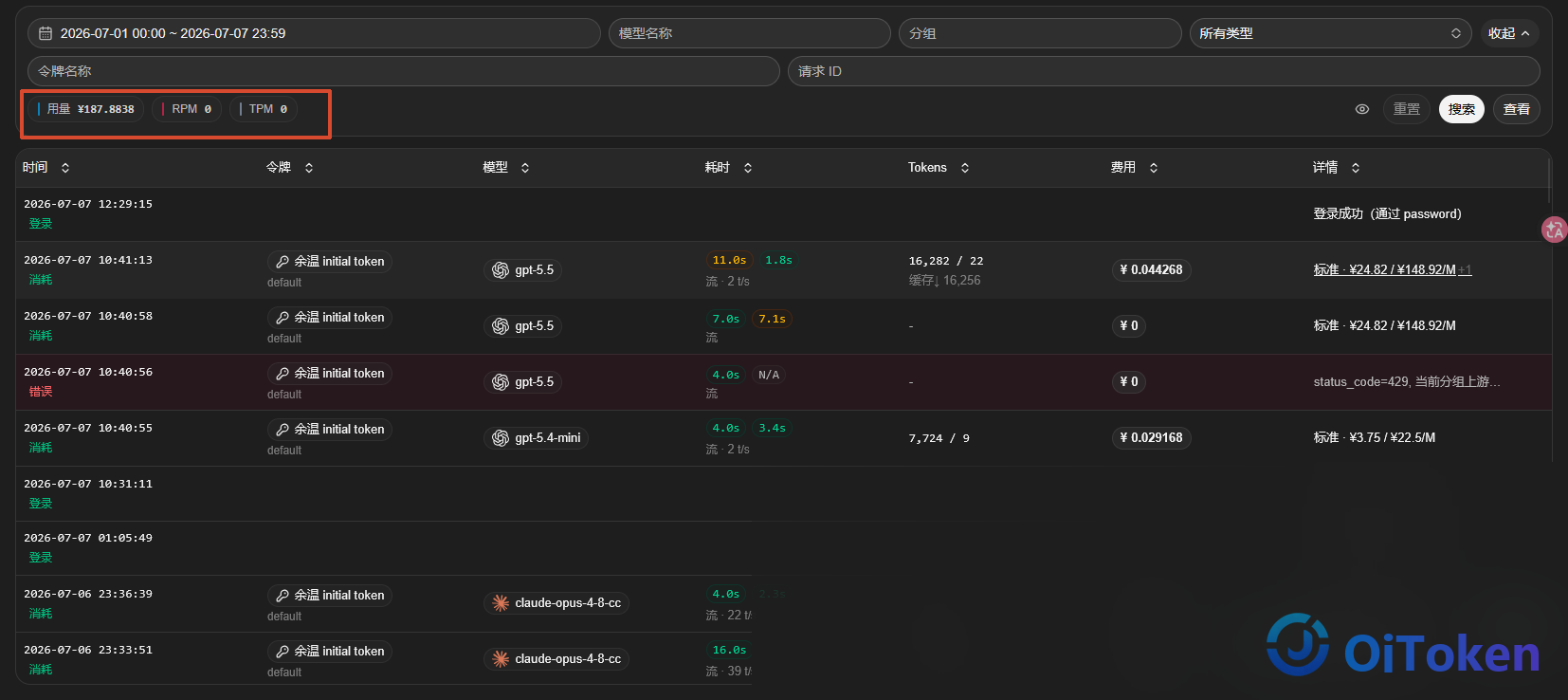
Task: Click the Claude logo in the 23:36:39 row
Action: pyautogui.click(x=501, y=603)
